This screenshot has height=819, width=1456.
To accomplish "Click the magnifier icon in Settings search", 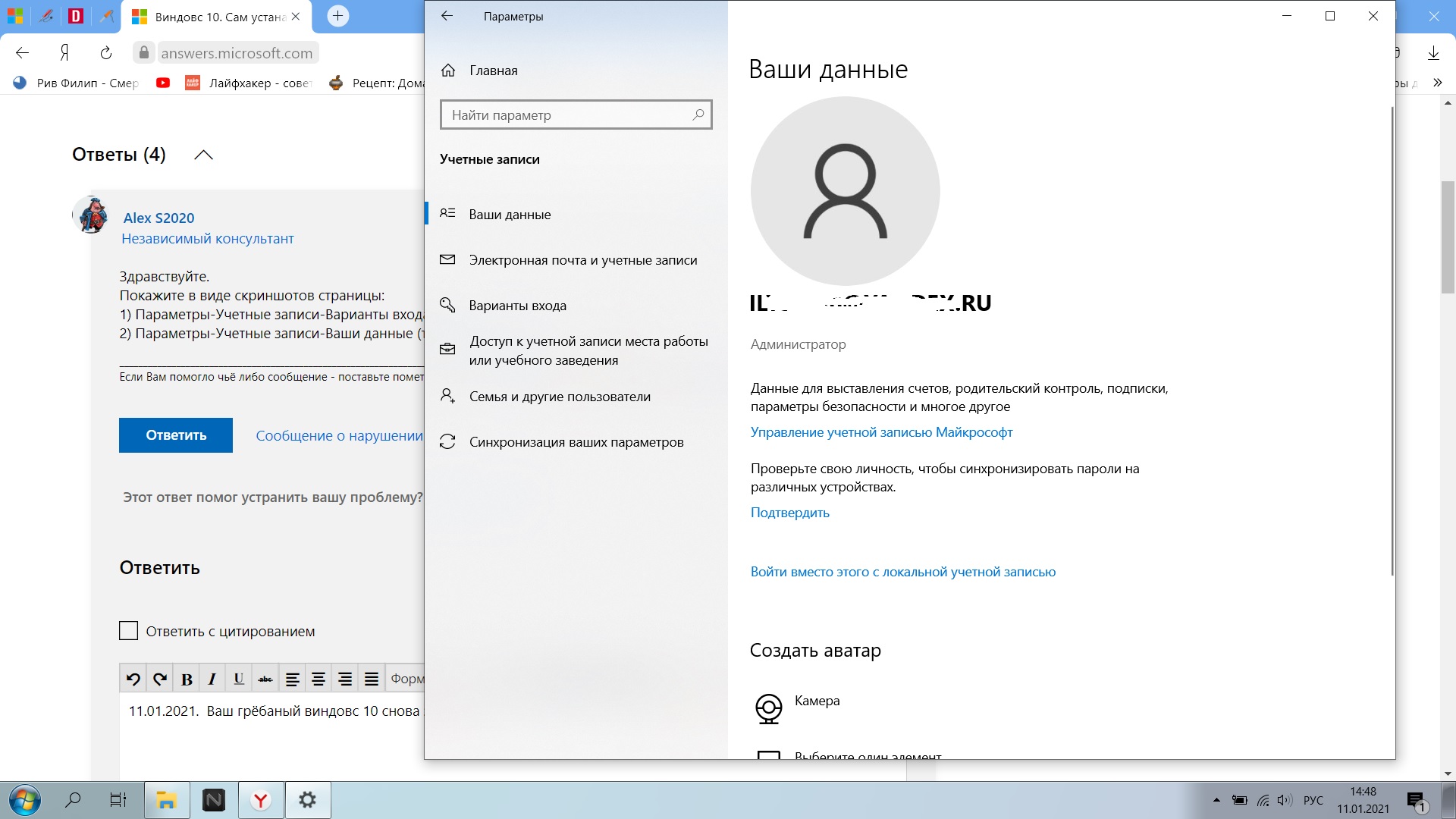I will (698, 115).
